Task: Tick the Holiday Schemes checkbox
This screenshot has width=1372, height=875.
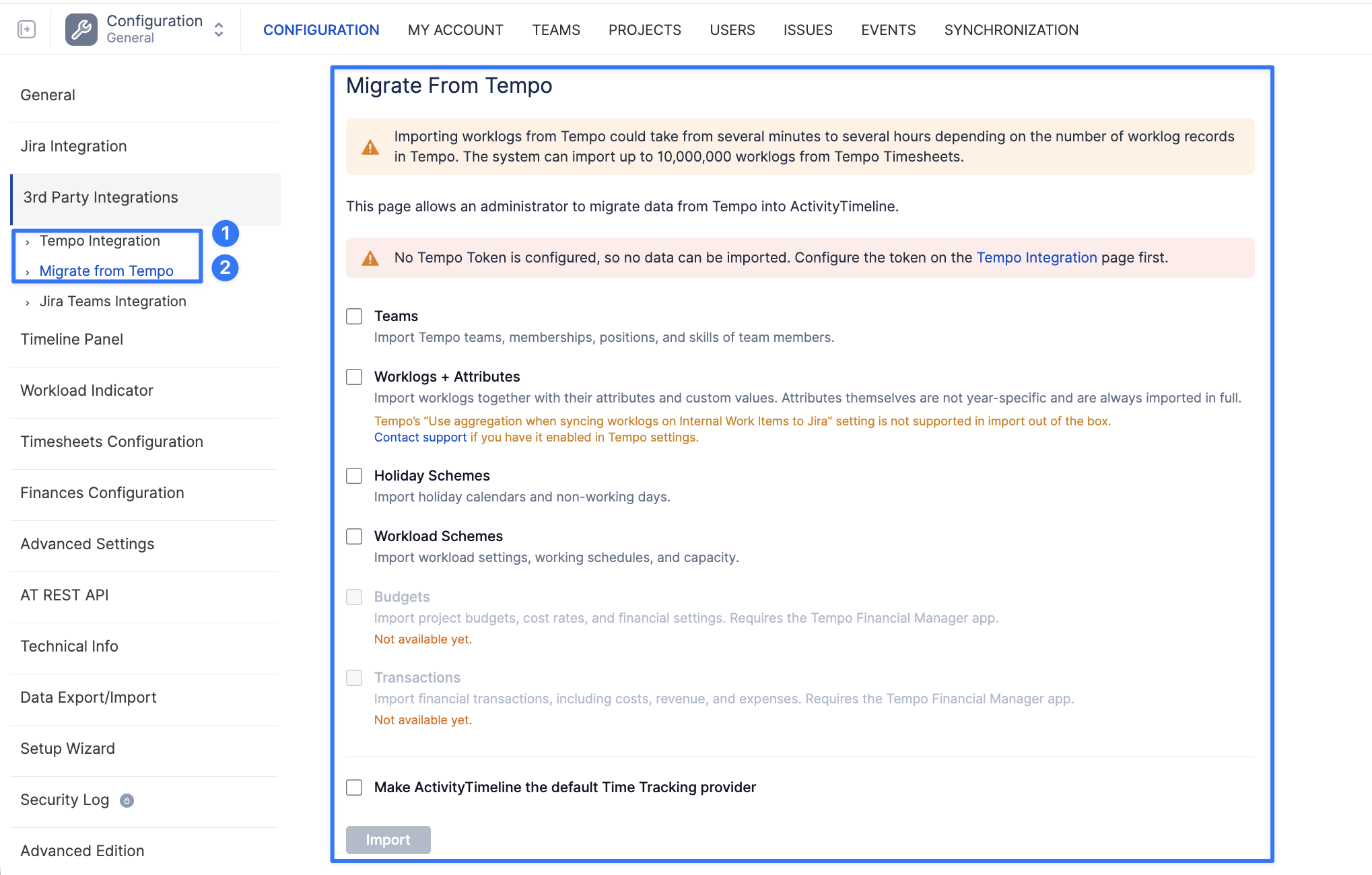Action: point(354,476)
